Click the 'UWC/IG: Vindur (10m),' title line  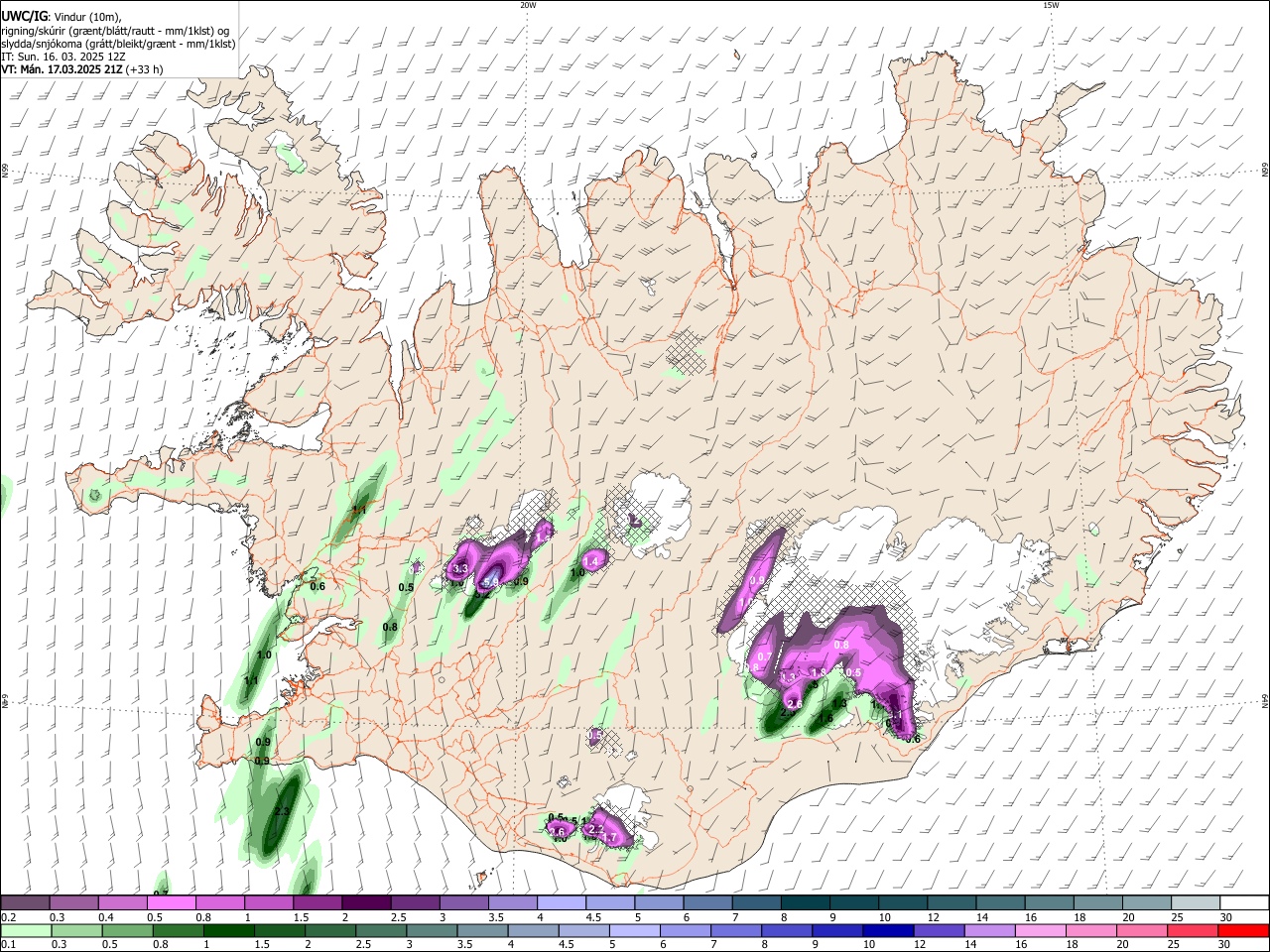[62, 17]
